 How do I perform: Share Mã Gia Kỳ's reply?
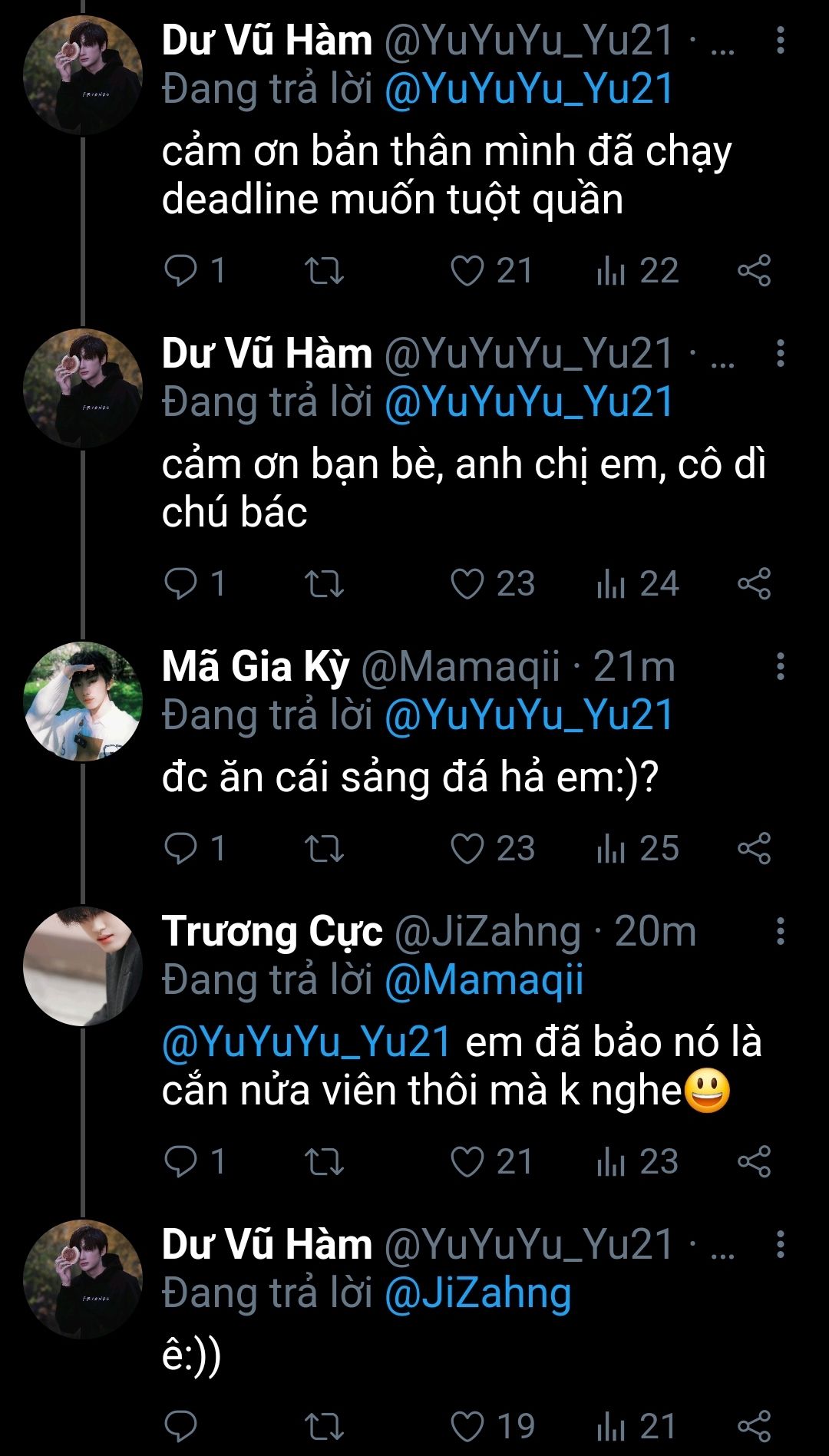[754, 848]
